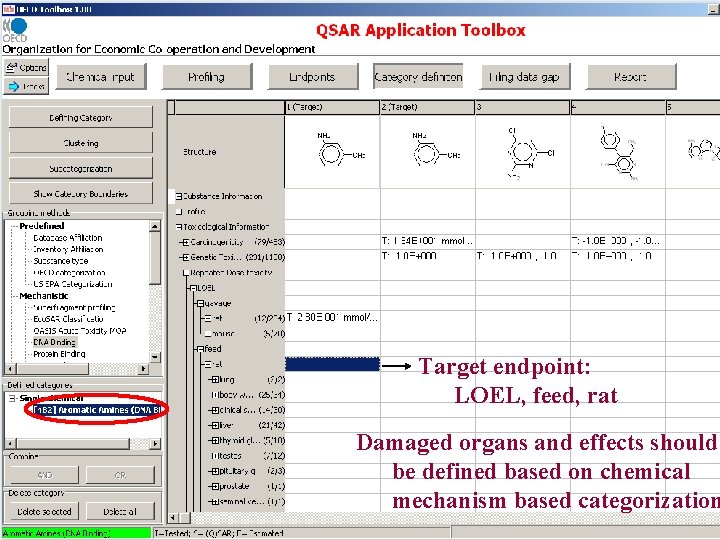Screen dimensions: 720x540
Task: Click the Subcategorization button
Action: click(81, 168)
